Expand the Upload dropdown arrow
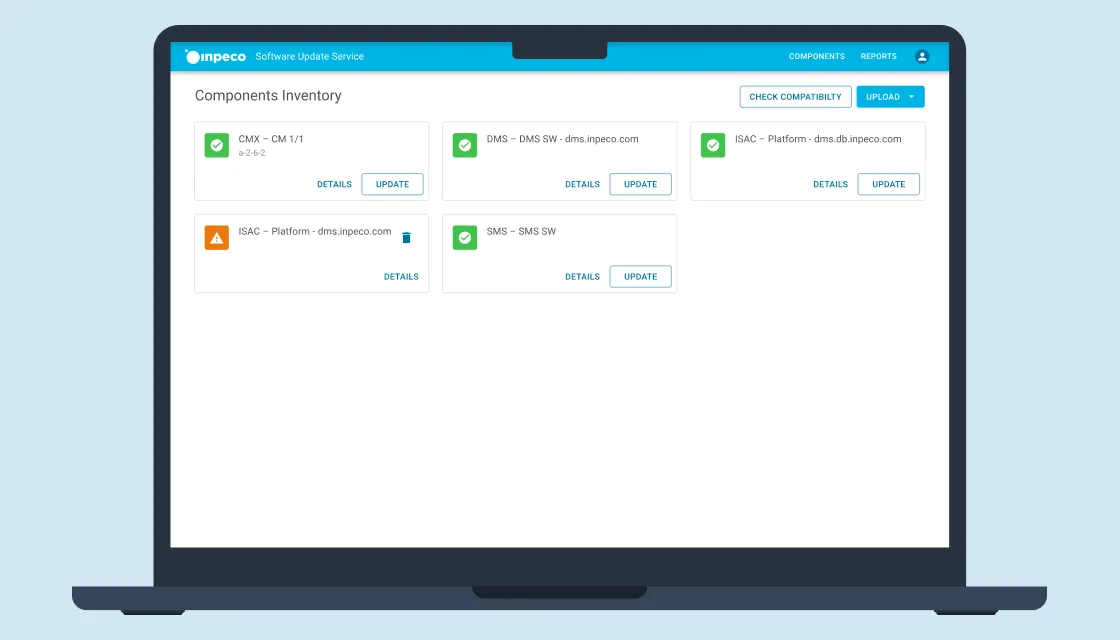This screenshot has width=1120, height=640. (x=911, y=96)
